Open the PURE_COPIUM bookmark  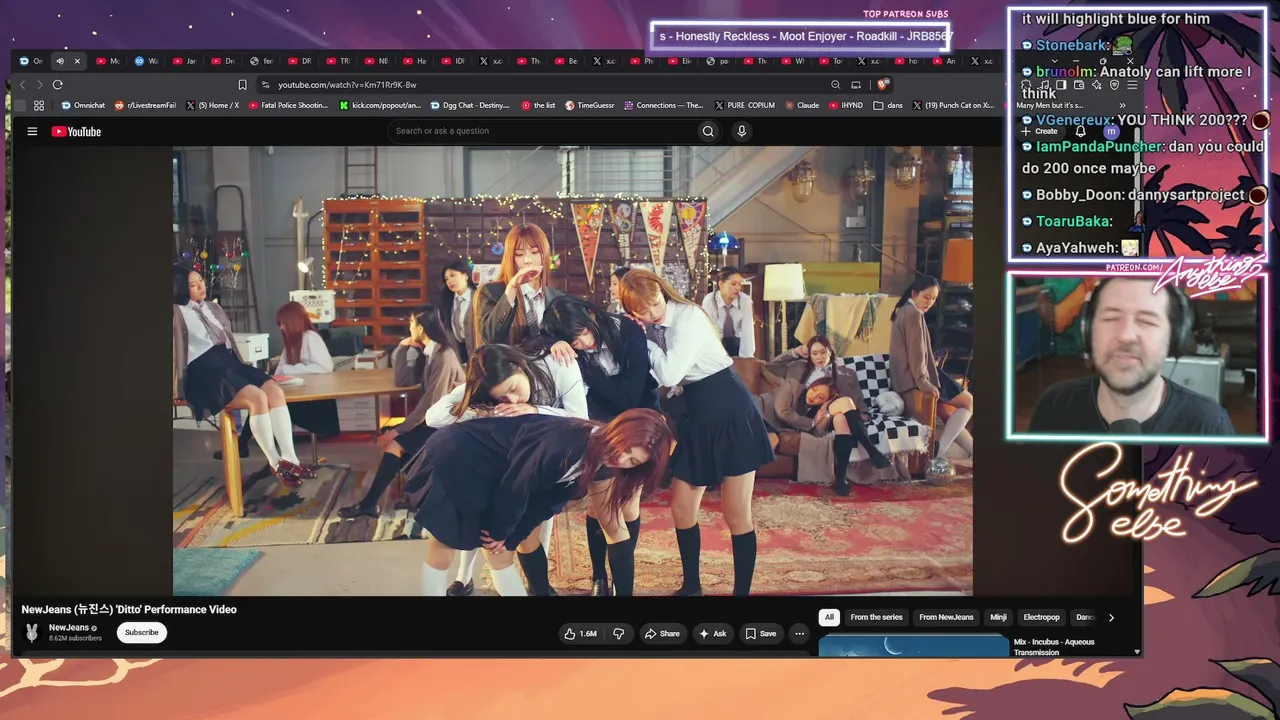[745, 105]
